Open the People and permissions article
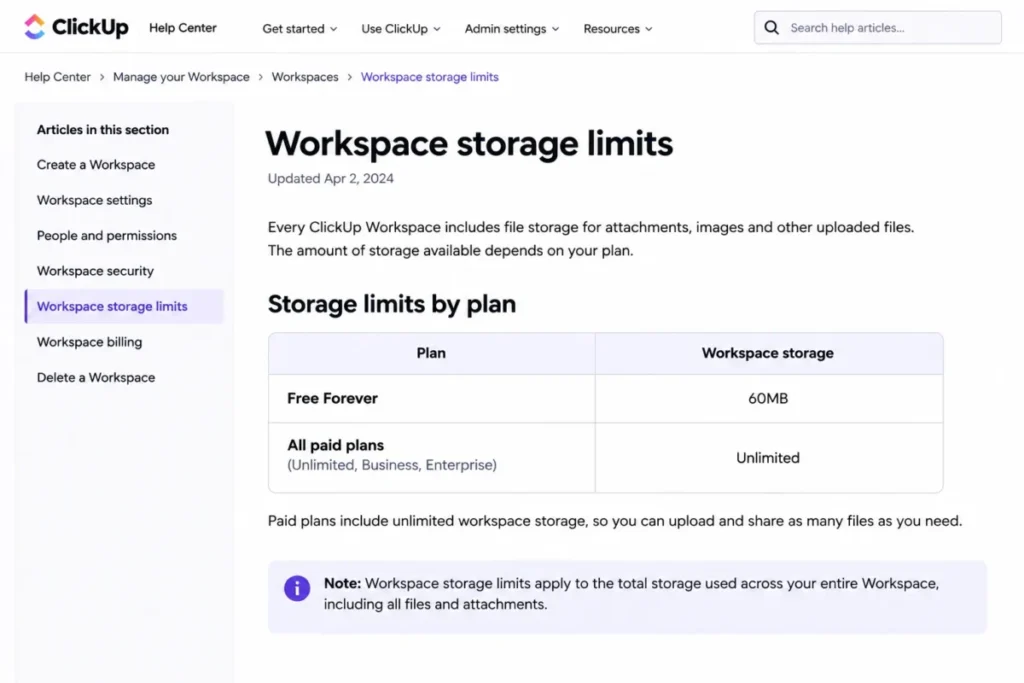 [106, 235]
